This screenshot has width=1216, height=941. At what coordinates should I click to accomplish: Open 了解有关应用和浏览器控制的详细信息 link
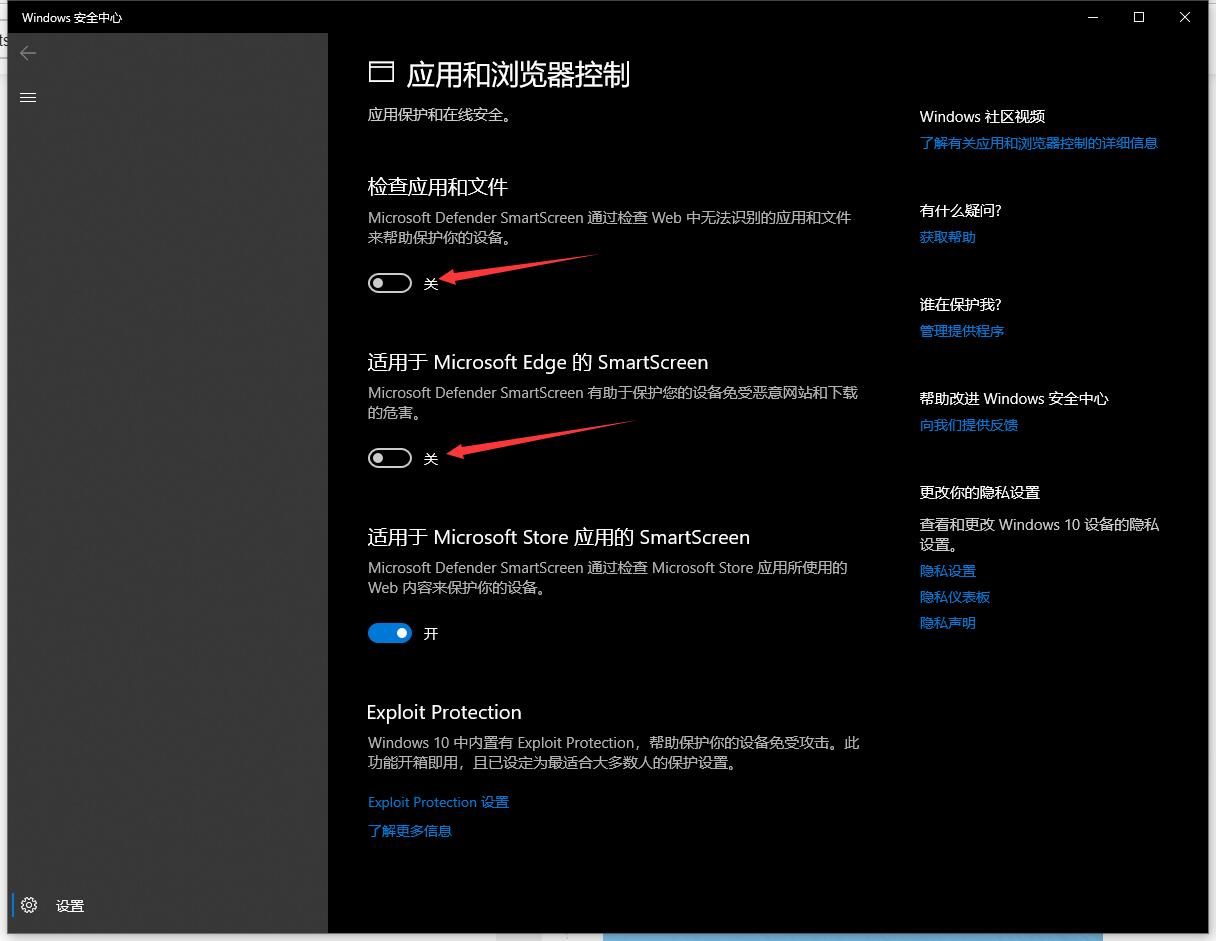tap(1038, 143)
